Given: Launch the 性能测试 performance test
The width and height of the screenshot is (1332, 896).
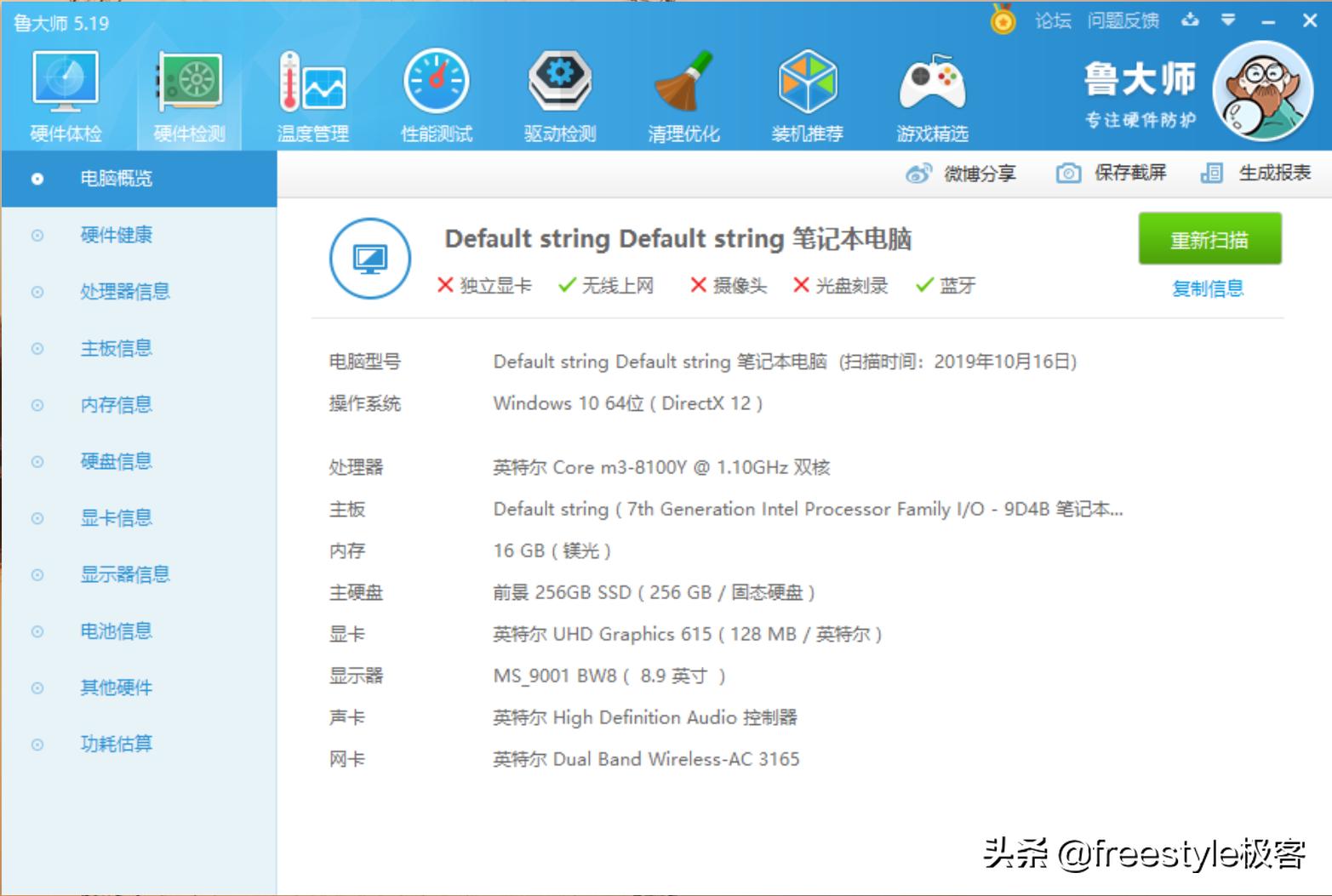Looking at the screenshot, I should (x=435, y=94).
